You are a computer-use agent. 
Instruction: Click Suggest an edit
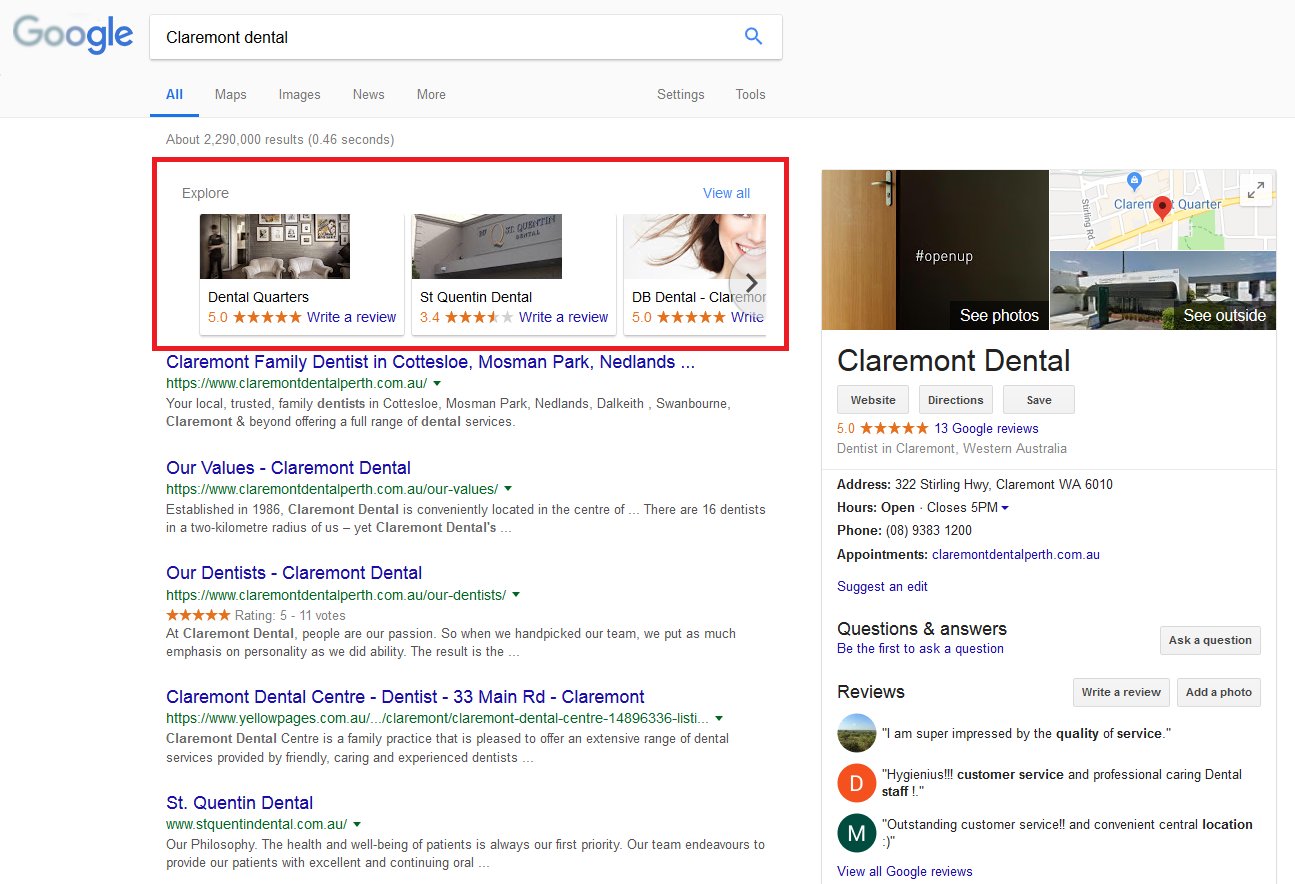[x=882, y=586]
